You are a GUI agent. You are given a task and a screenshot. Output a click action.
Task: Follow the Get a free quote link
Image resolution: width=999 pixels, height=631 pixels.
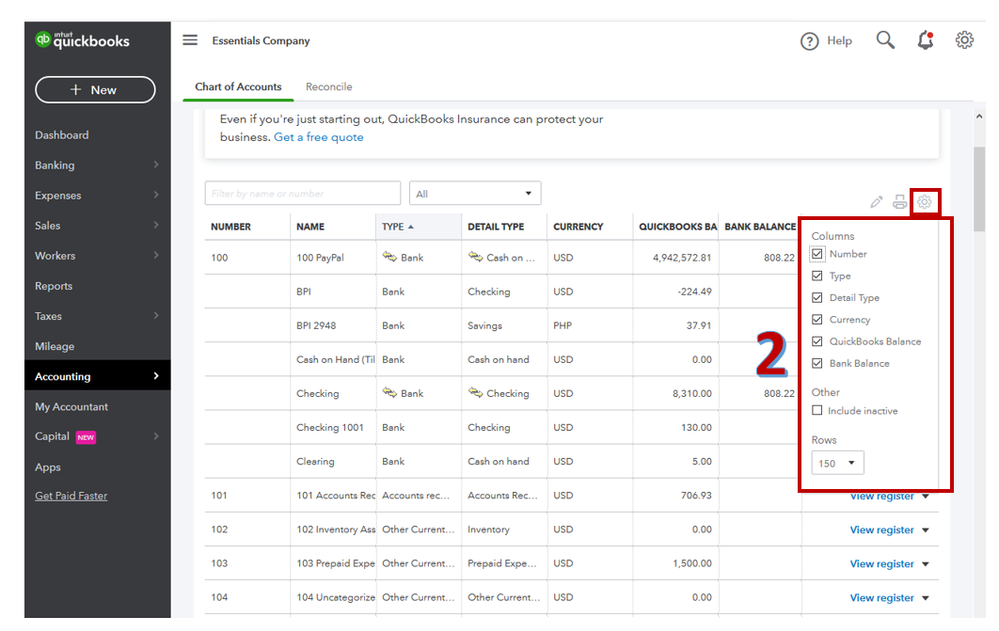coord(319,137)
